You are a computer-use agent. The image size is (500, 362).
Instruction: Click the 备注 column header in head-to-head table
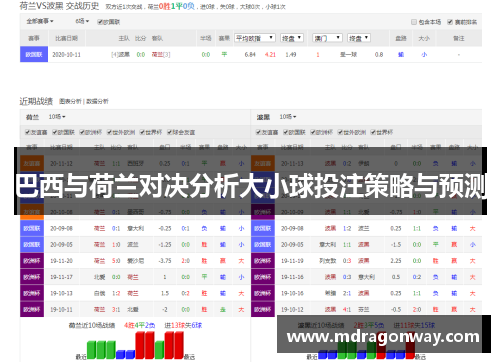coord(459,38)
